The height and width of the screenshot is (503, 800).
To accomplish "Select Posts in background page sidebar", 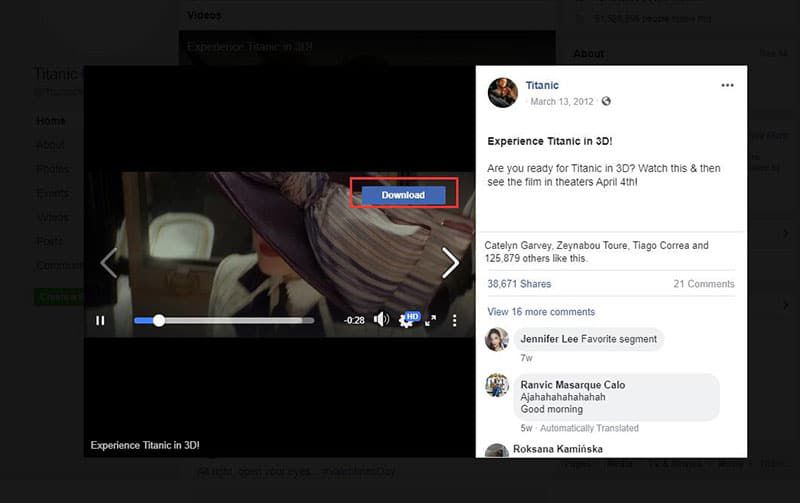I will [49, 241].
